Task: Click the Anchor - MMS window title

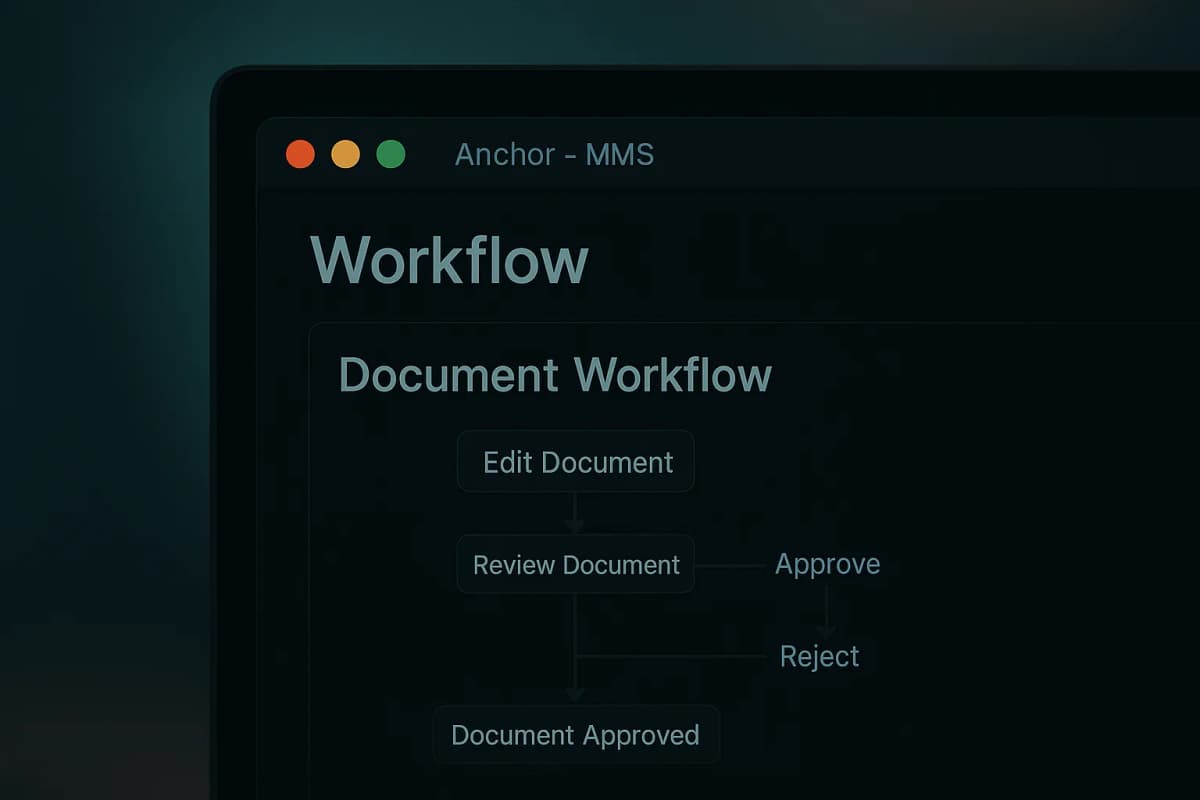Action: click(555, 154)
